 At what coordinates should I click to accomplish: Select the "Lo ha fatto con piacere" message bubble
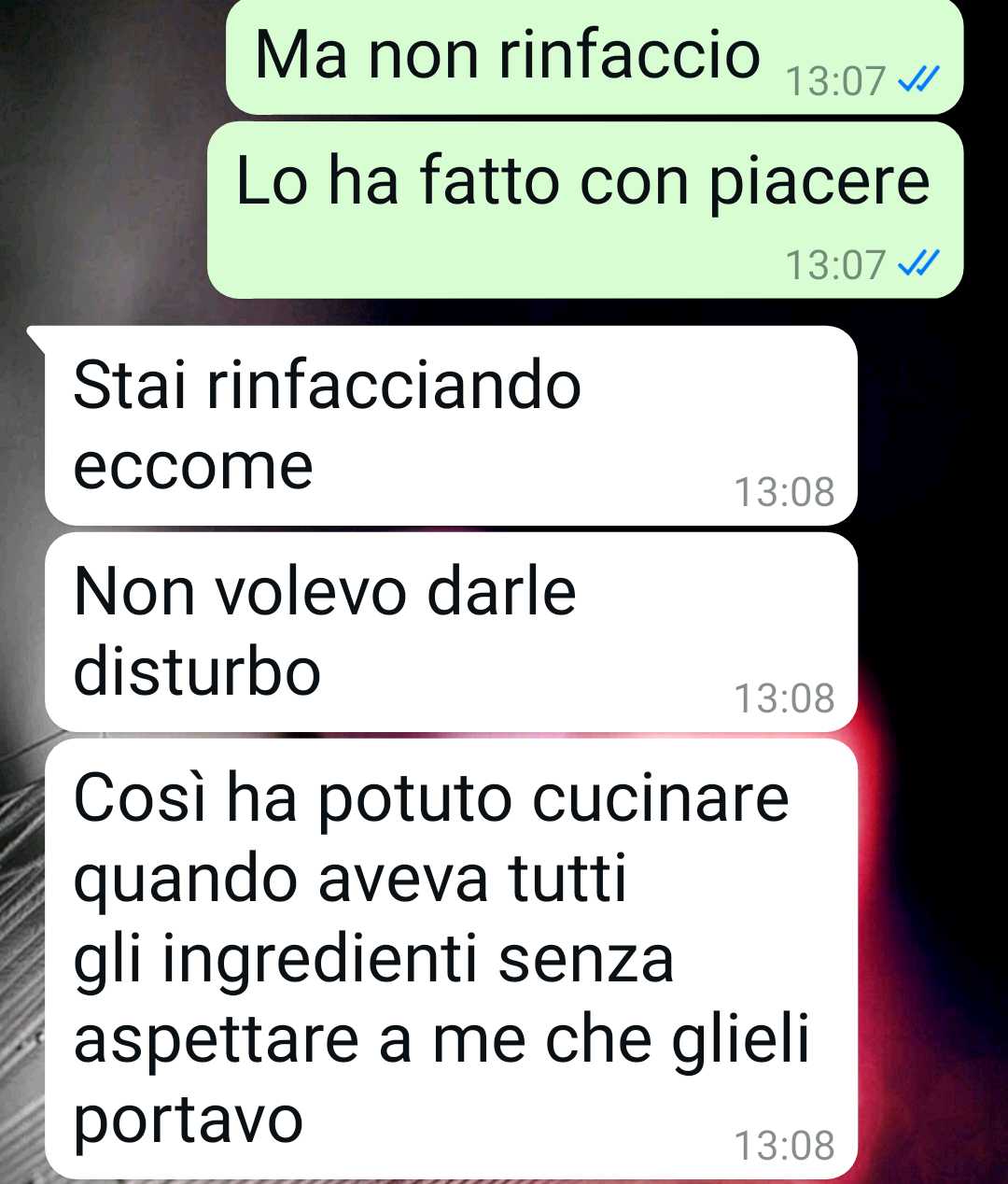coord(584,210)
